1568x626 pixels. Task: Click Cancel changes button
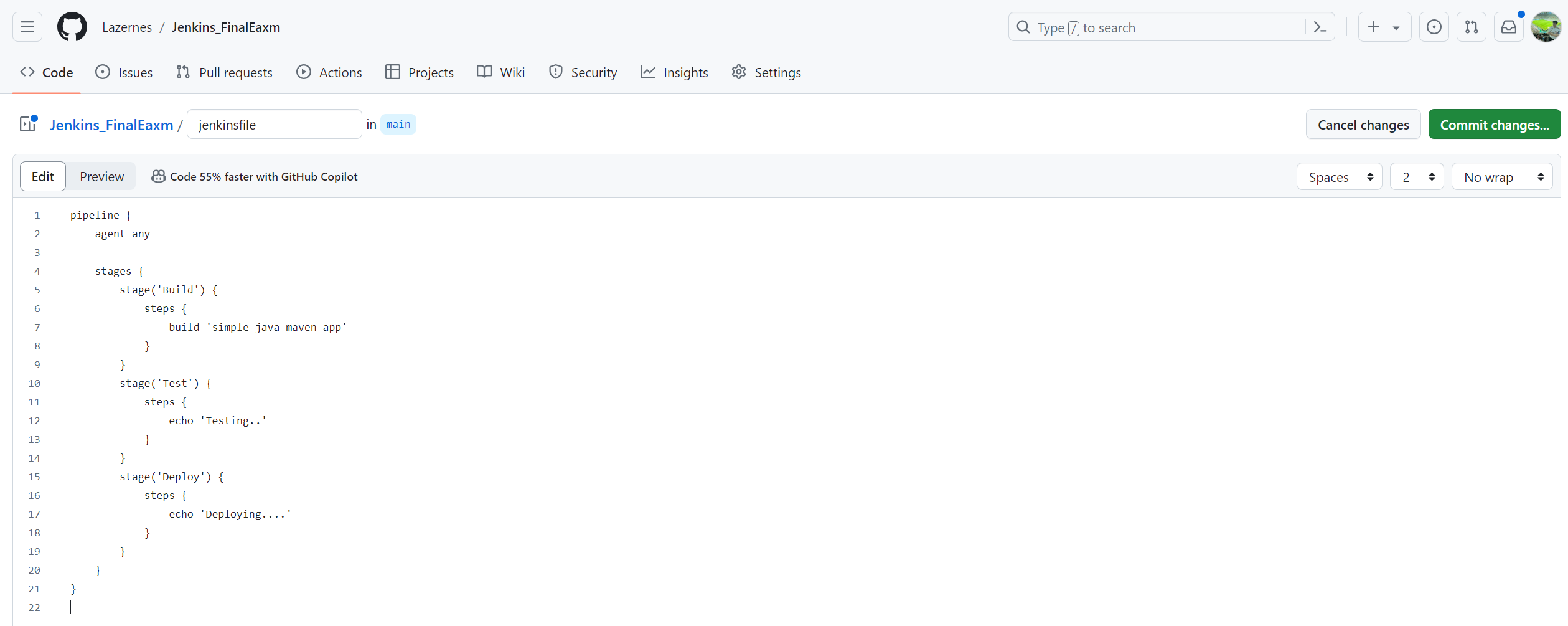click(1363, 124)
